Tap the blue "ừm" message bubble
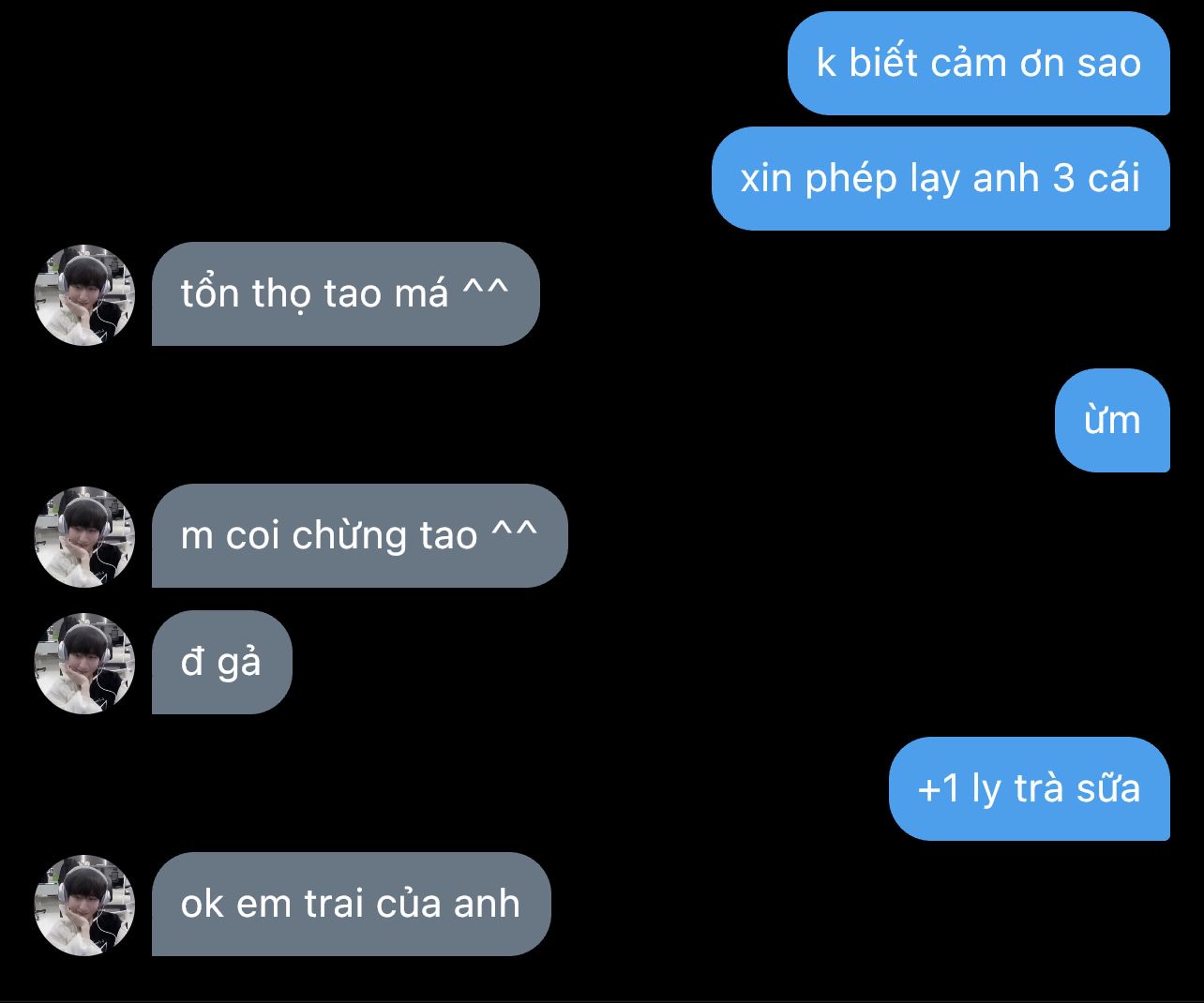This screenshot has width=1204, height=1003. point(1112,420)
